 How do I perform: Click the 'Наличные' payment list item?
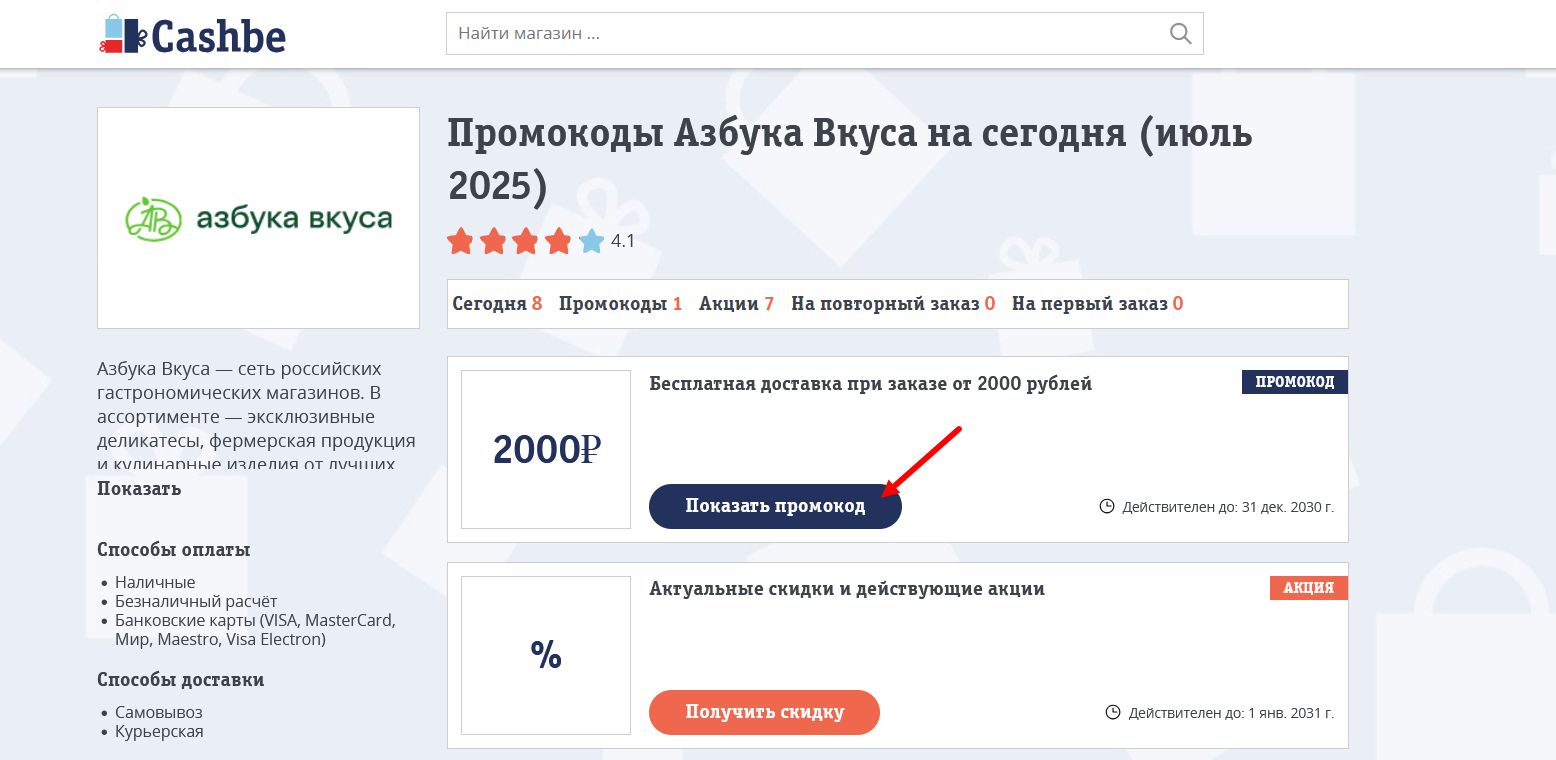(155, 582)
